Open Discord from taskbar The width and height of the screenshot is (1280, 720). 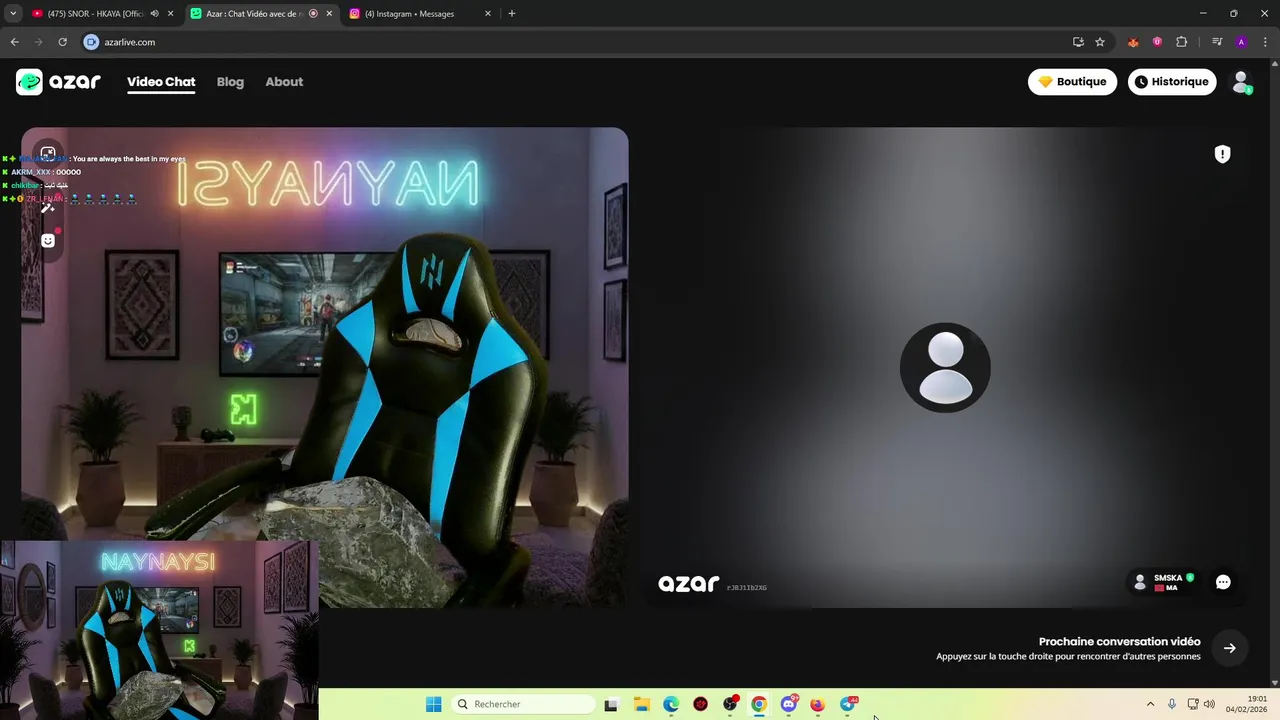click(x=789, y=704)
